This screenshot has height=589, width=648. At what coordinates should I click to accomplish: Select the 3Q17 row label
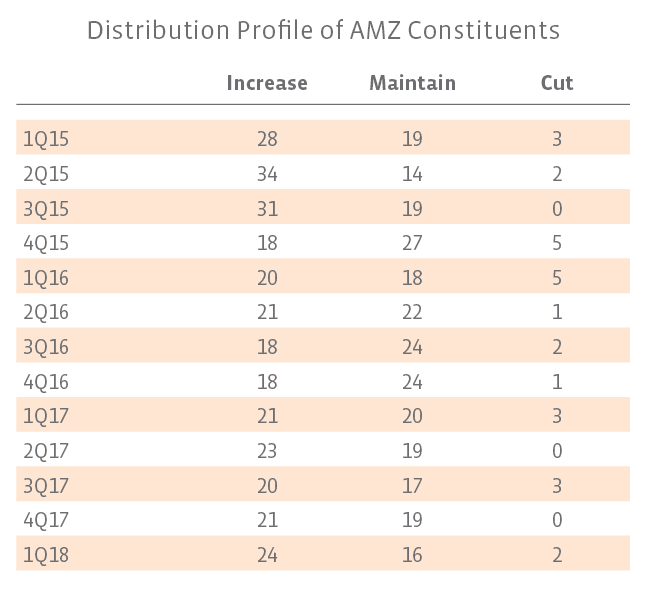(x=46, y=485)
